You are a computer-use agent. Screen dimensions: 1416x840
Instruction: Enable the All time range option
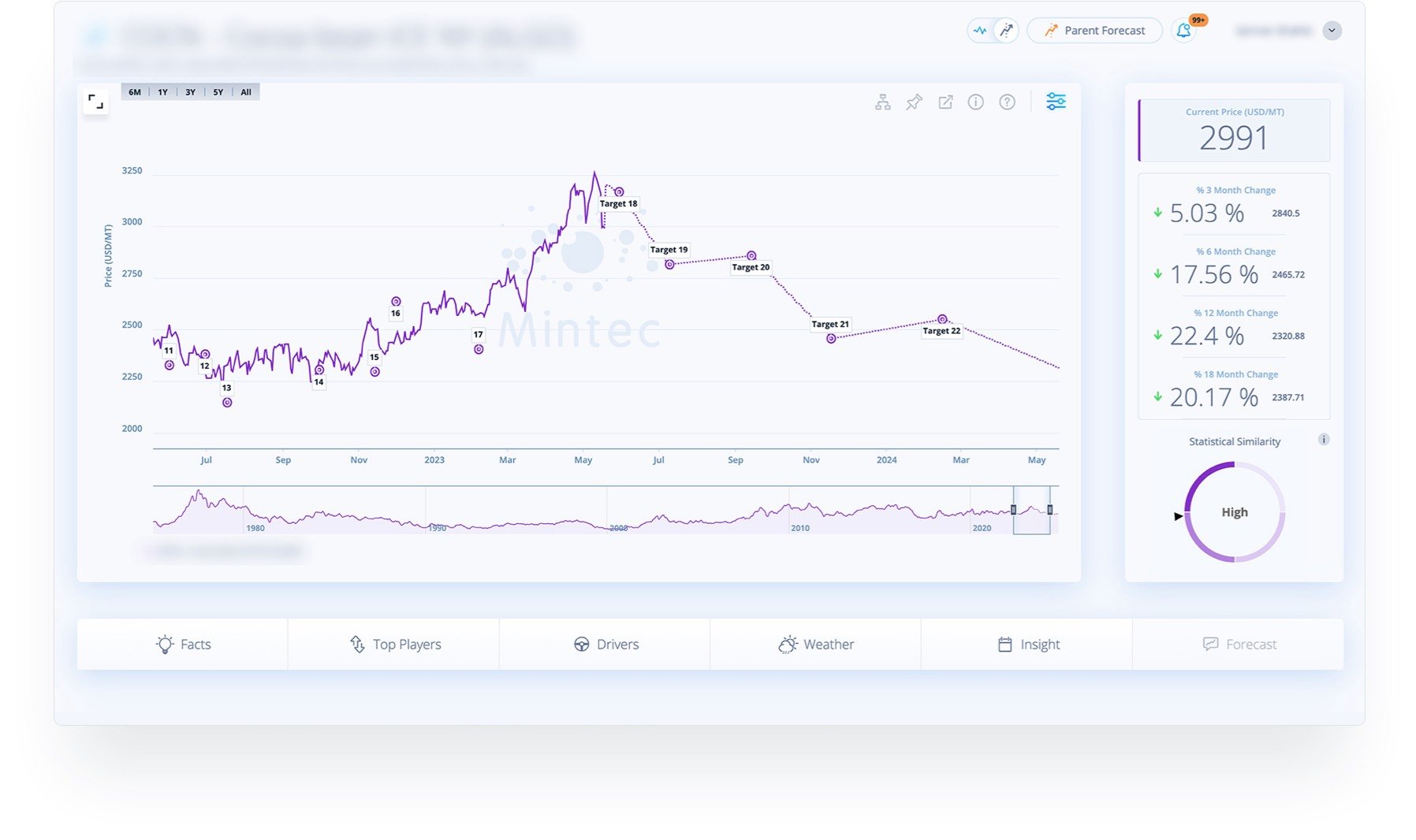click(x=245, y=91)
